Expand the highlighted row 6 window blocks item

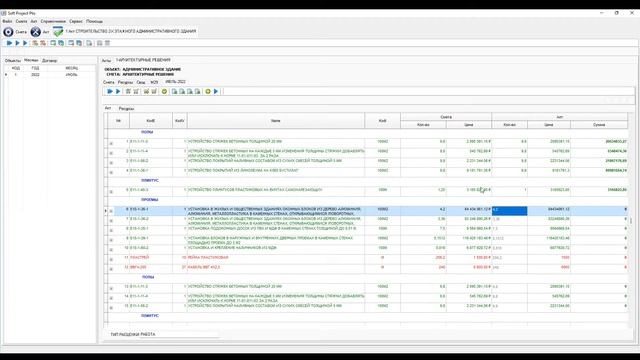click(111, 211)
